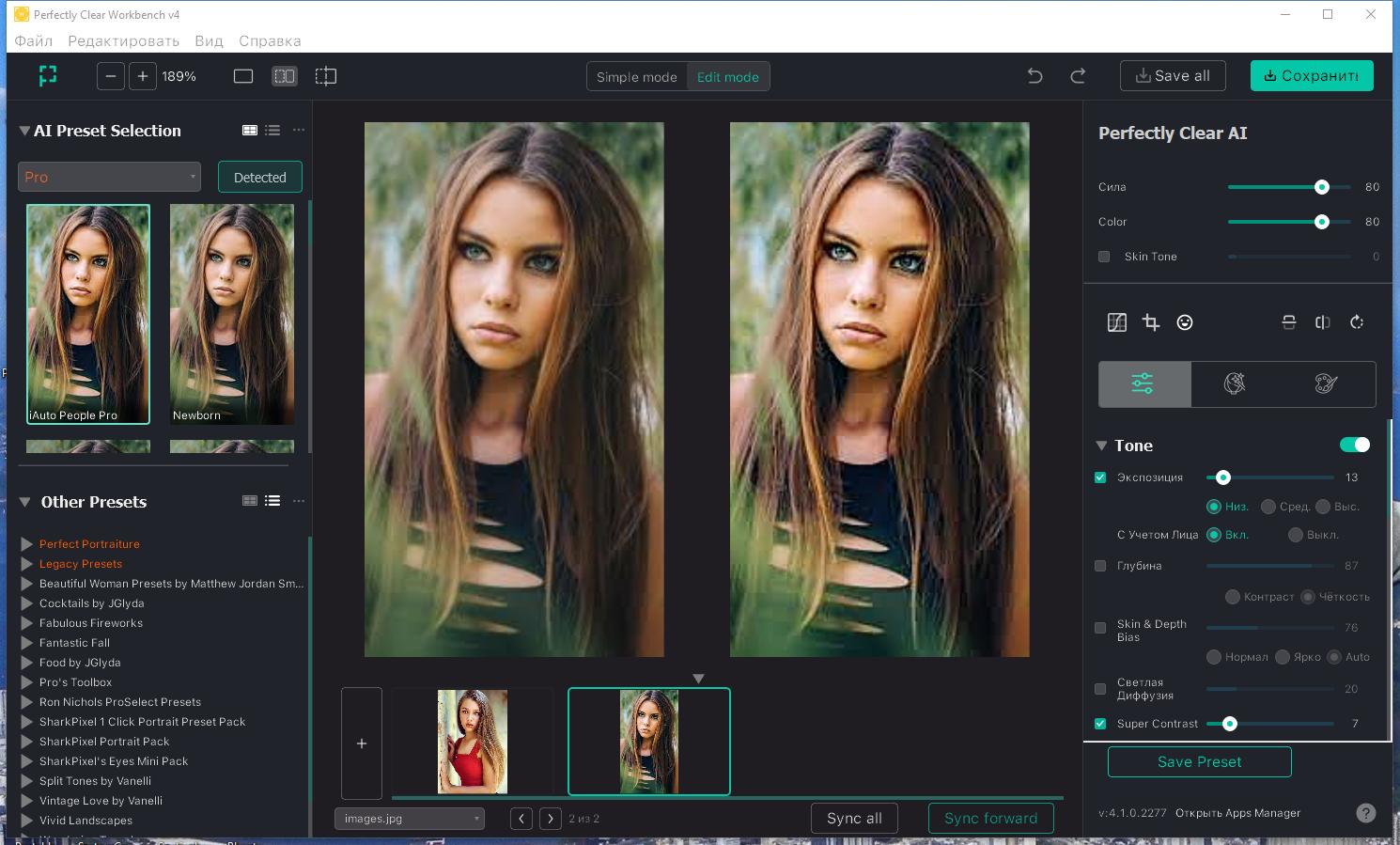Select the Сред. exposure radio button
The image size is (1400, 845).
point(1268,507)
